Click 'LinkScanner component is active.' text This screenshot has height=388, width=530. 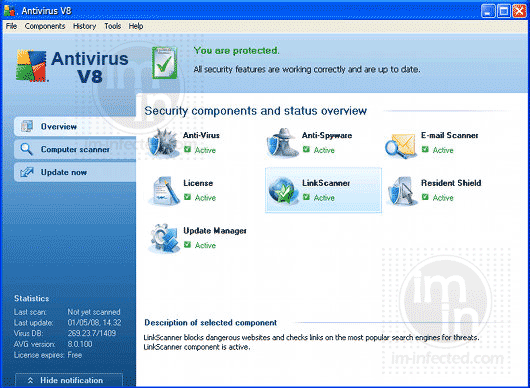(197, 347)
